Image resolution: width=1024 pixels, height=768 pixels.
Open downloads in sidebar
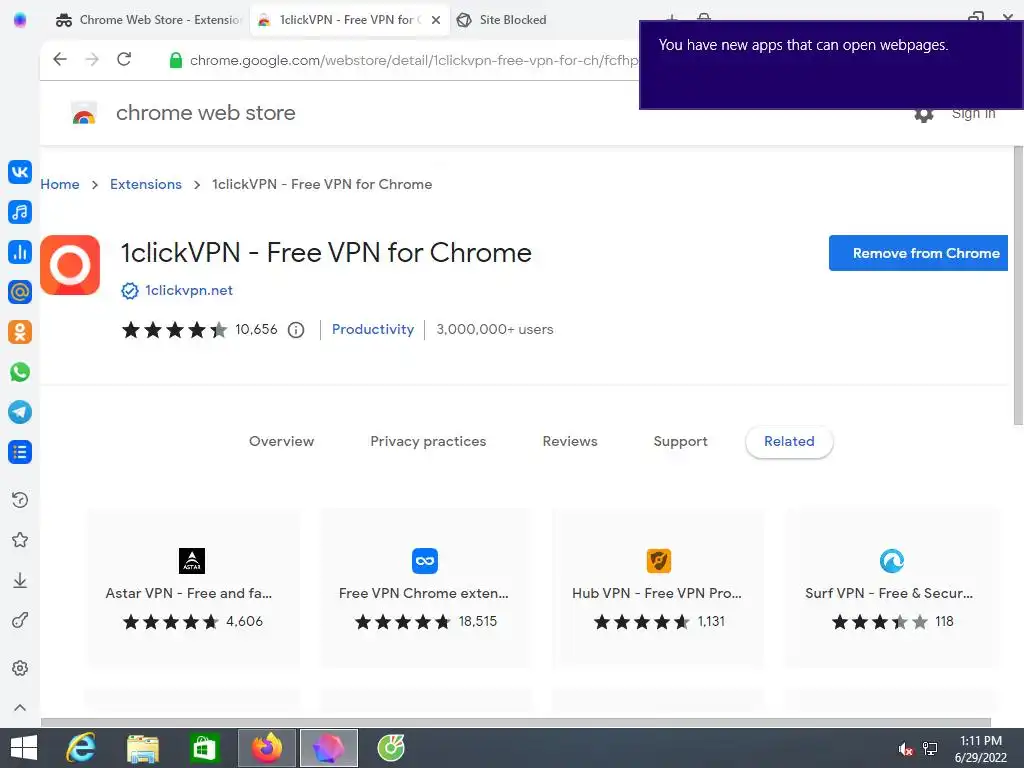[20, 581]
